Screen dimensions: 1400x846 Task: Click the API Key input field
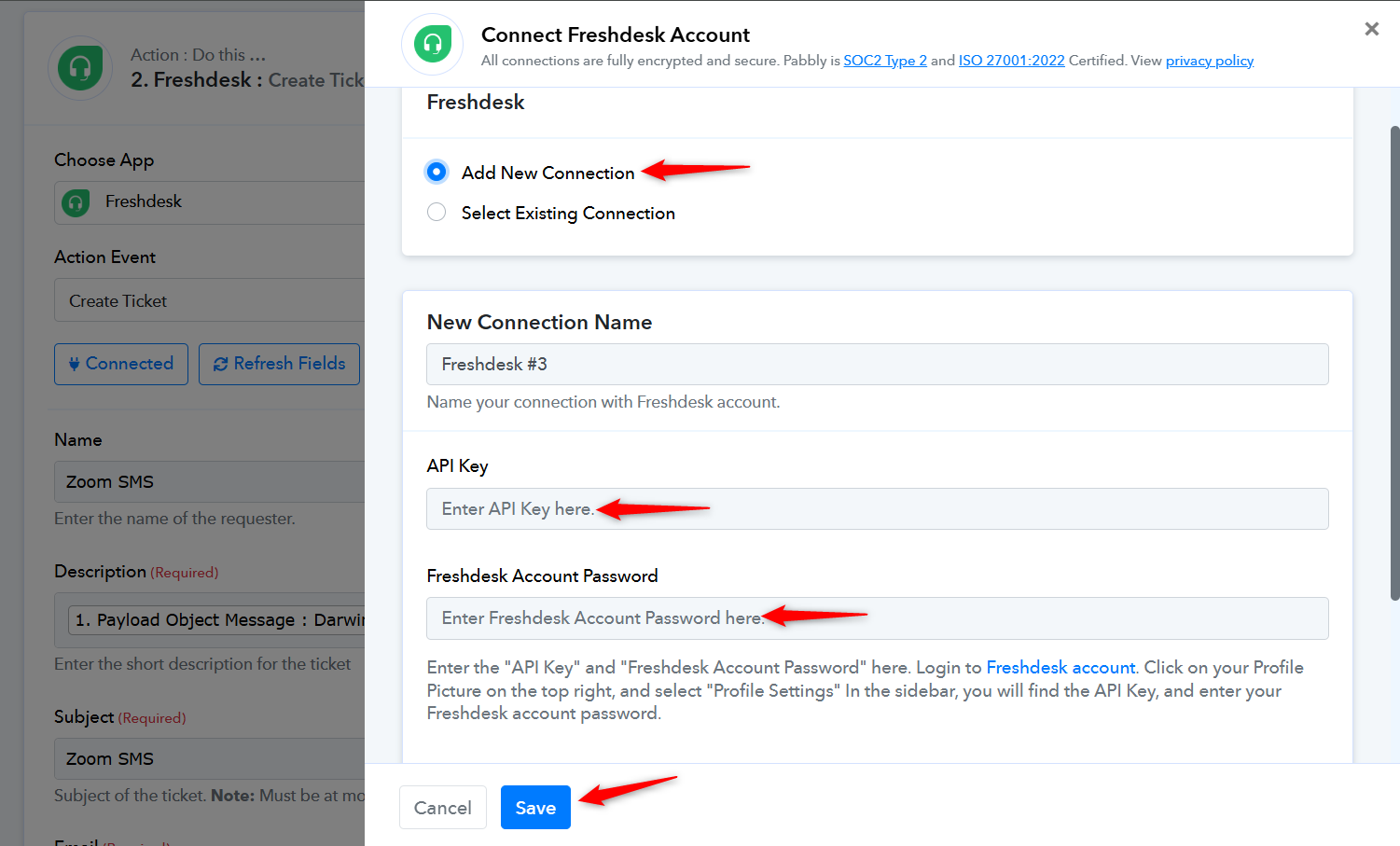tap(878, 509)
